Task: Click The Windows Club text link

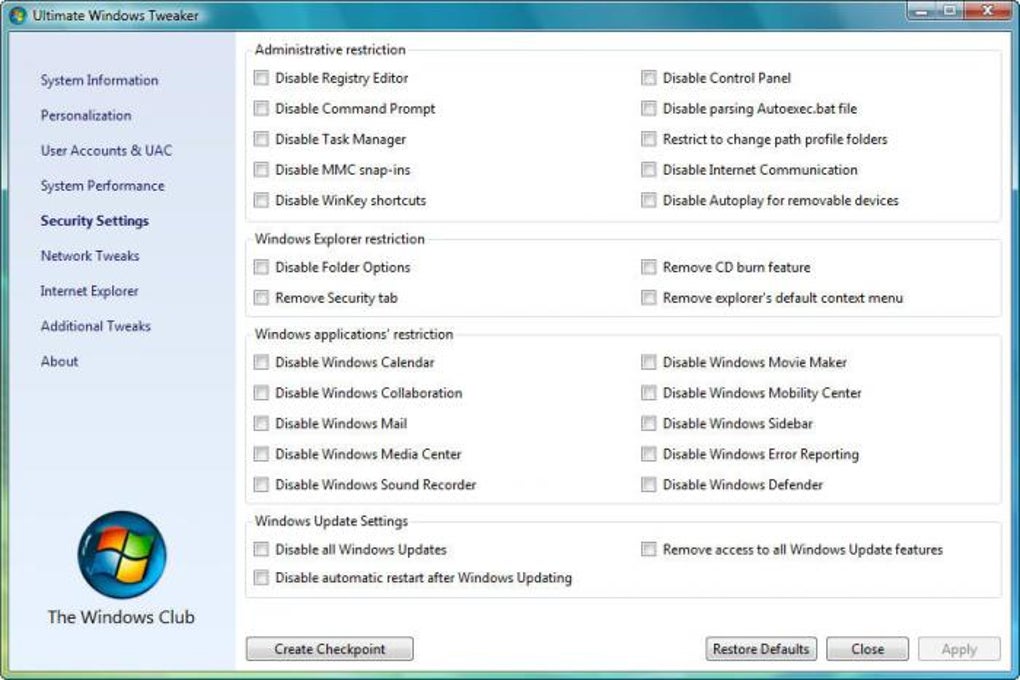Action: 121,617
